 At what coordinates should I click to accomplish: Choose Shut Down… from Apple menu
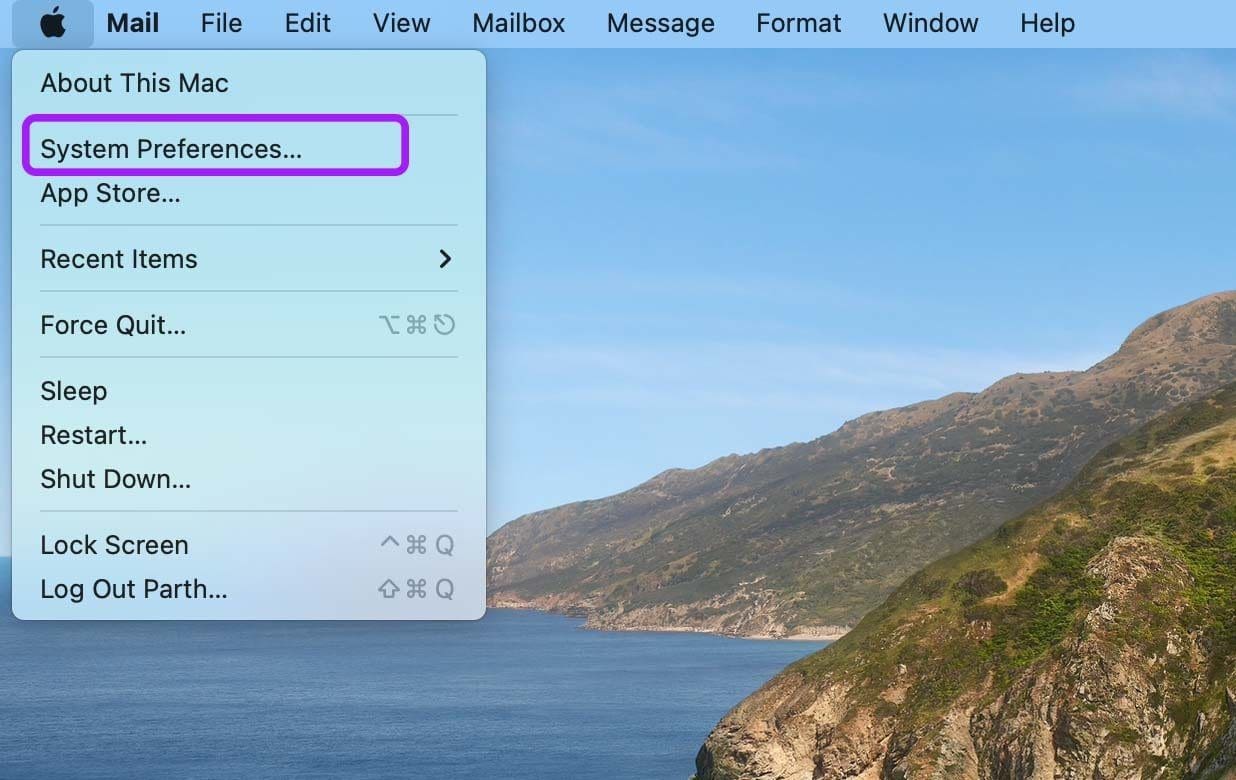pyautogui.click(x=249, y=479)
